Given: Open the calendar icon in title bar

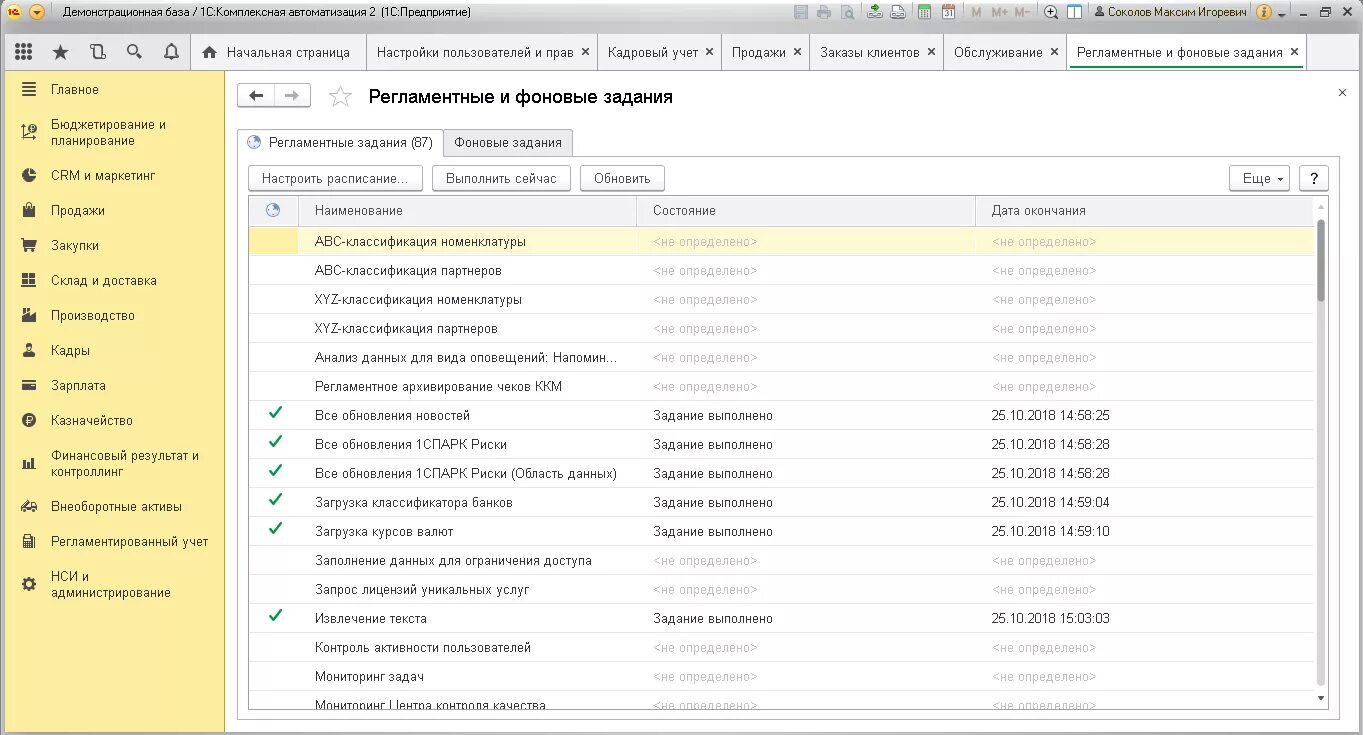Looking at the screenshot, I should click(949, 12).
